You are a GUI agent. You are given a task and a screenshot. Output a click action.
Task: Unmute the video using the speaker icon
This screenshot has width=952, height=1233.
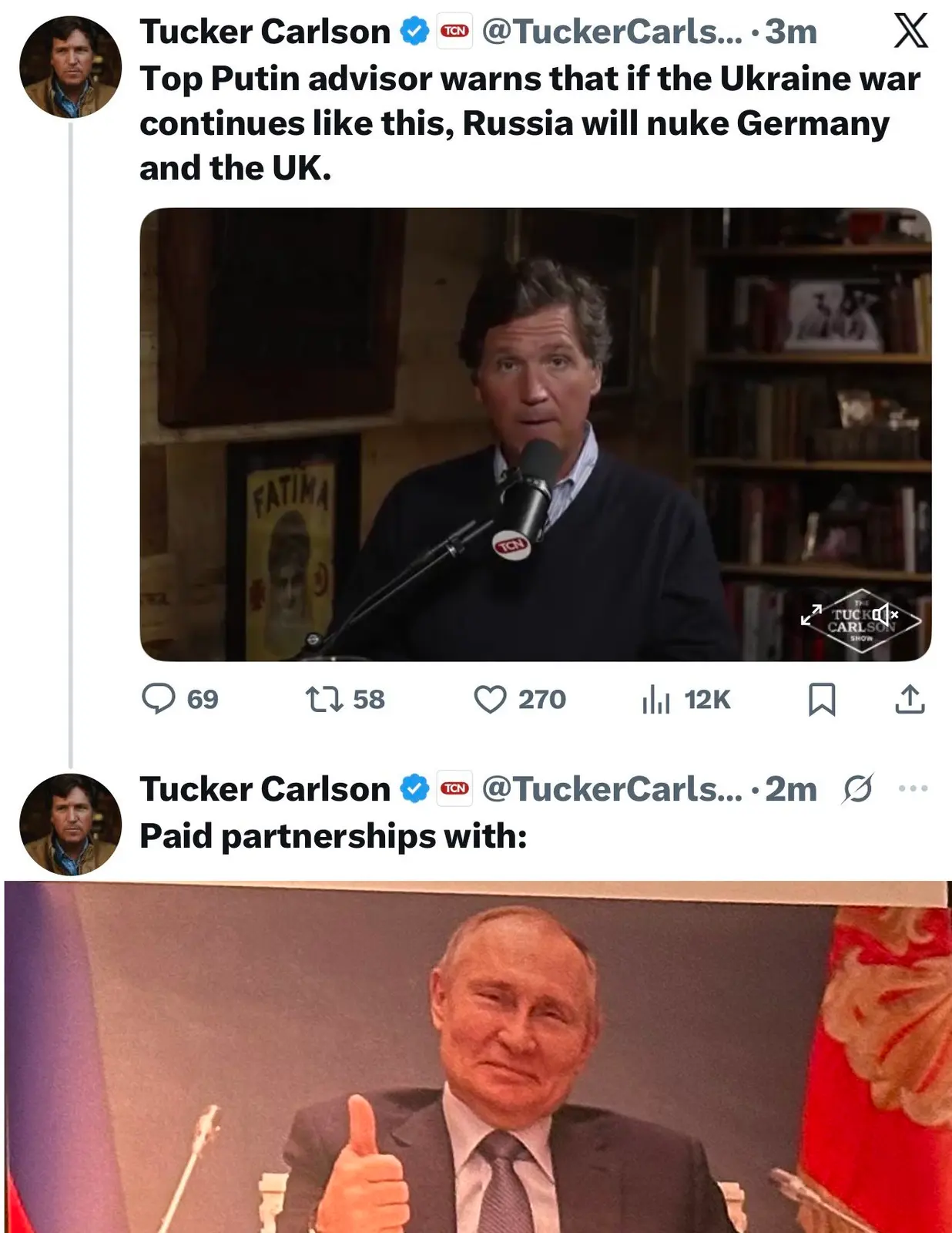click(886, 614)
